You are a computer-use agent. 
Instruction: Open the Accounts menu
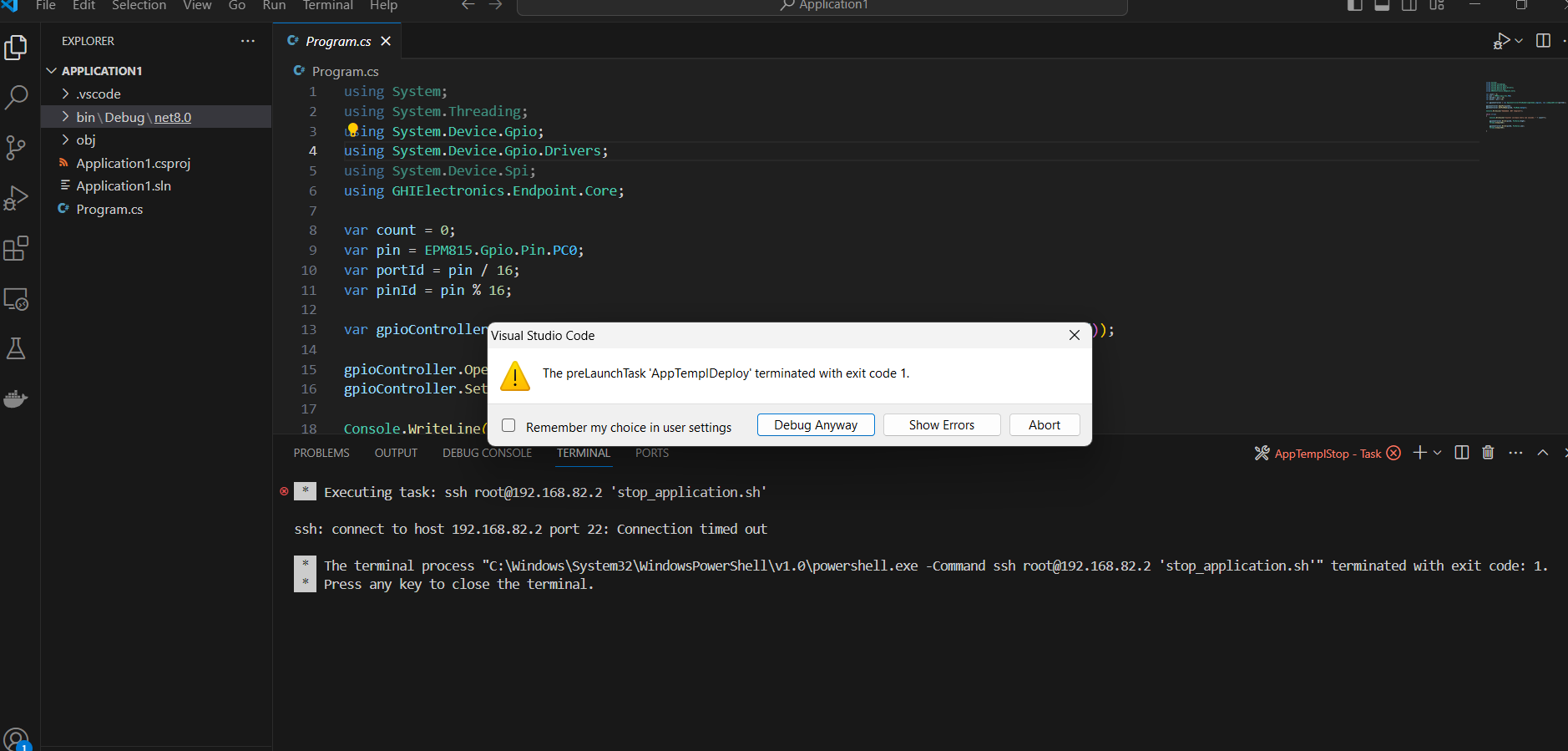tap(16, 738)
